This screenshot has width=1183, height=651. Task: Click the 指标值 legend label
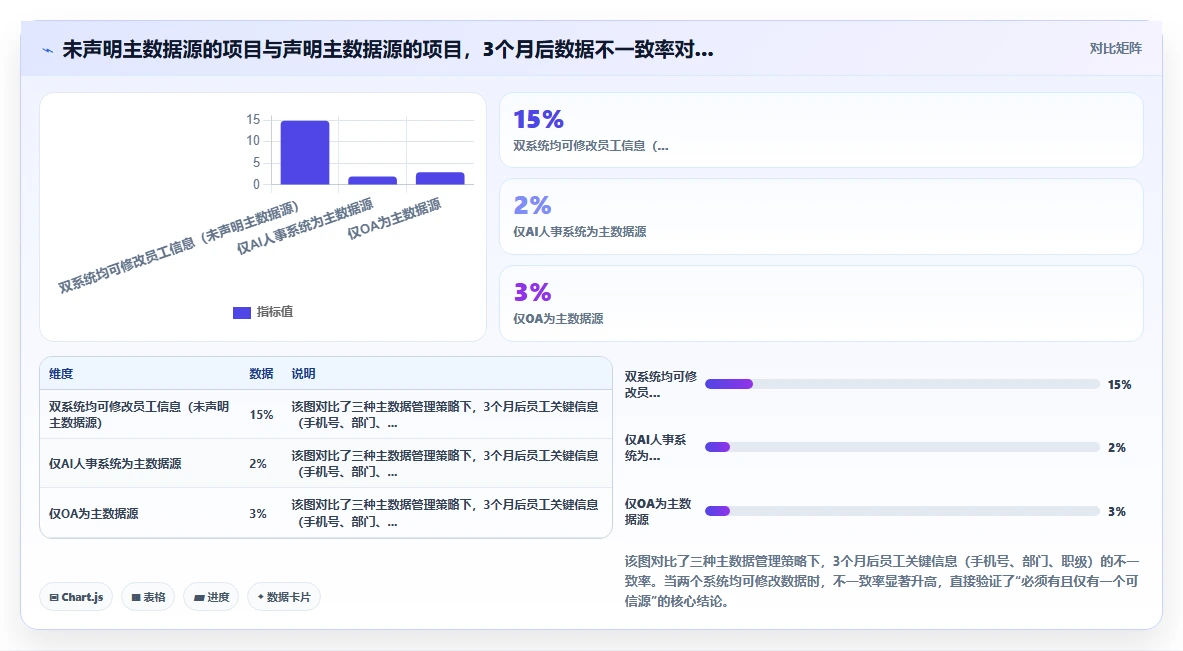pyautogui.click(x=275, y=312)
